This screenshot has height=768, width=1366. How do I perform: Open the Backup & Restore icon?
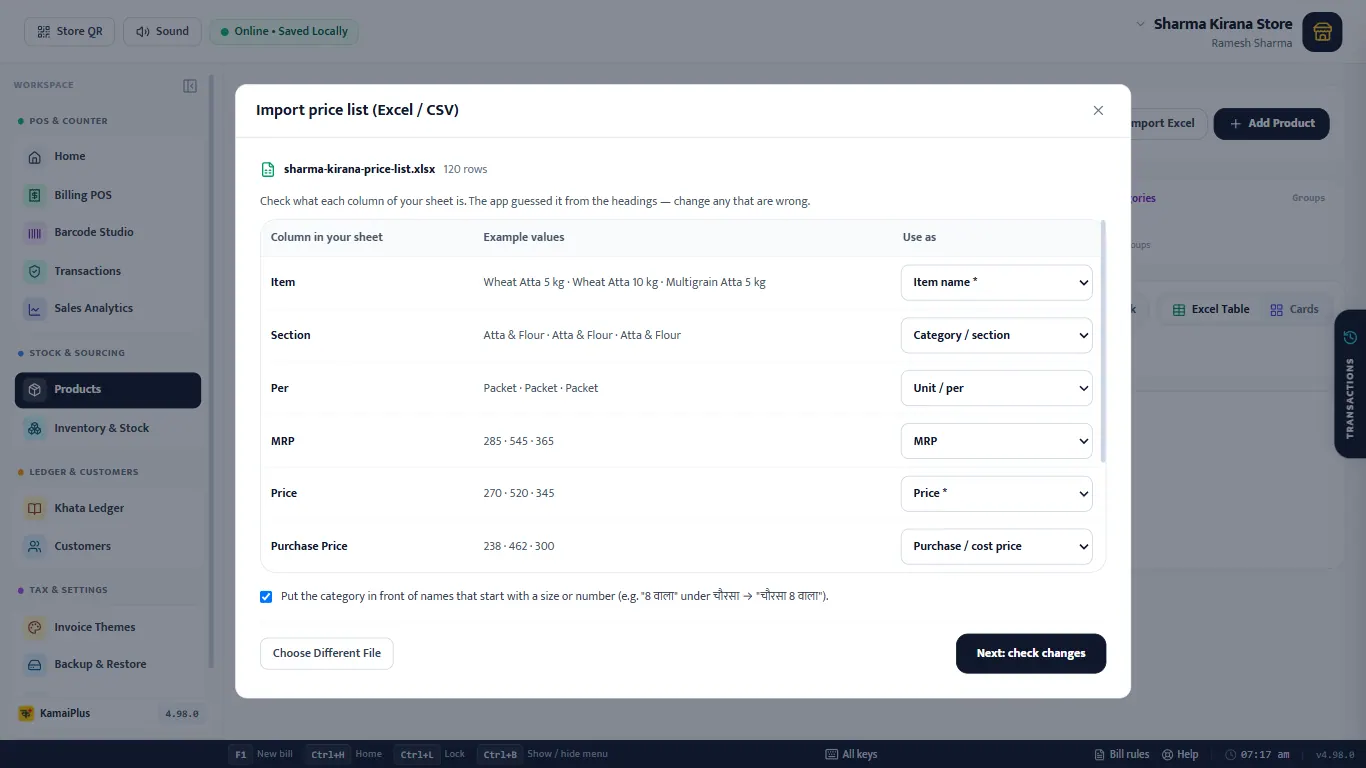(35, 664)
